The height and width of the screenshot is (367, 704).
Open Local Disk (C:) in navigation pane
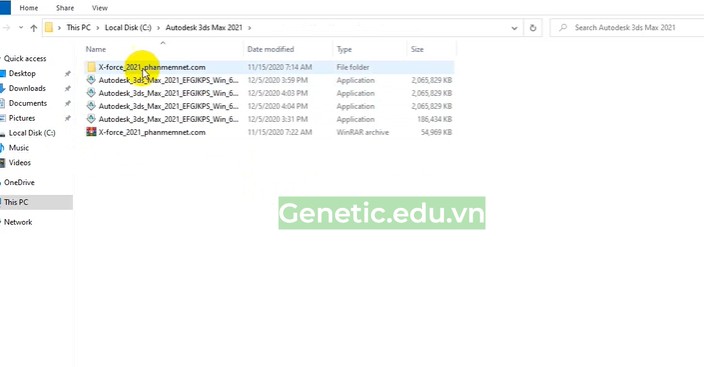32,133
